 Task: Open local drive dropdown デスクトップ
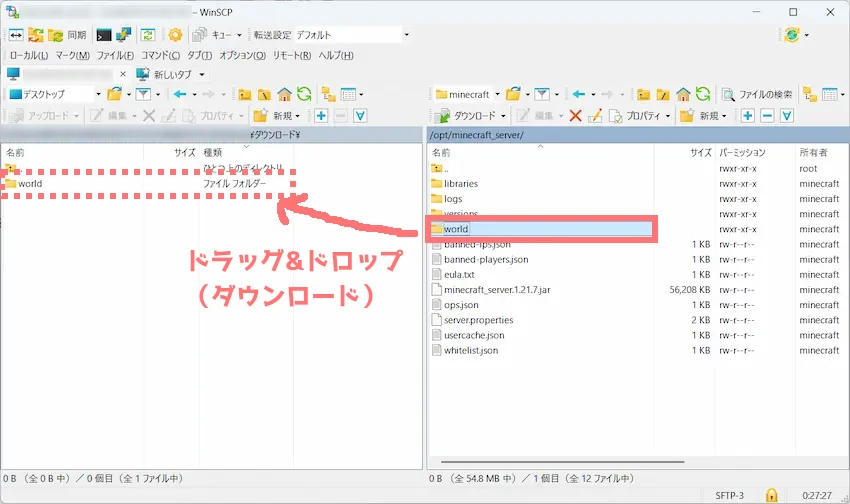coord(55,94)
